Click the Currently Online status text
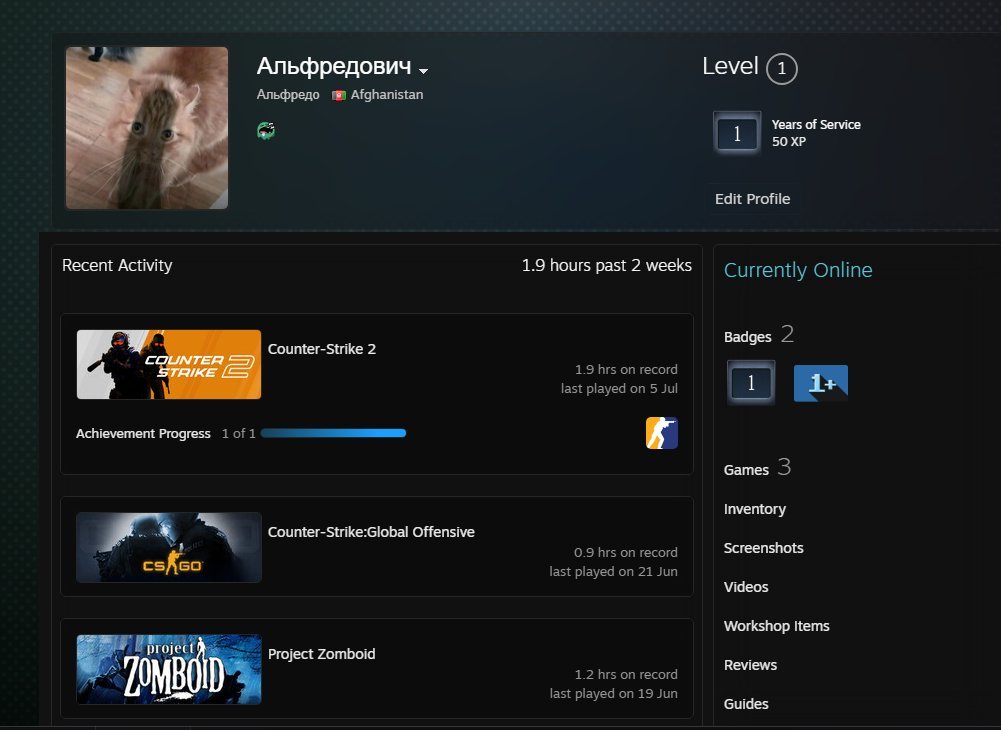 coord(798,270)
